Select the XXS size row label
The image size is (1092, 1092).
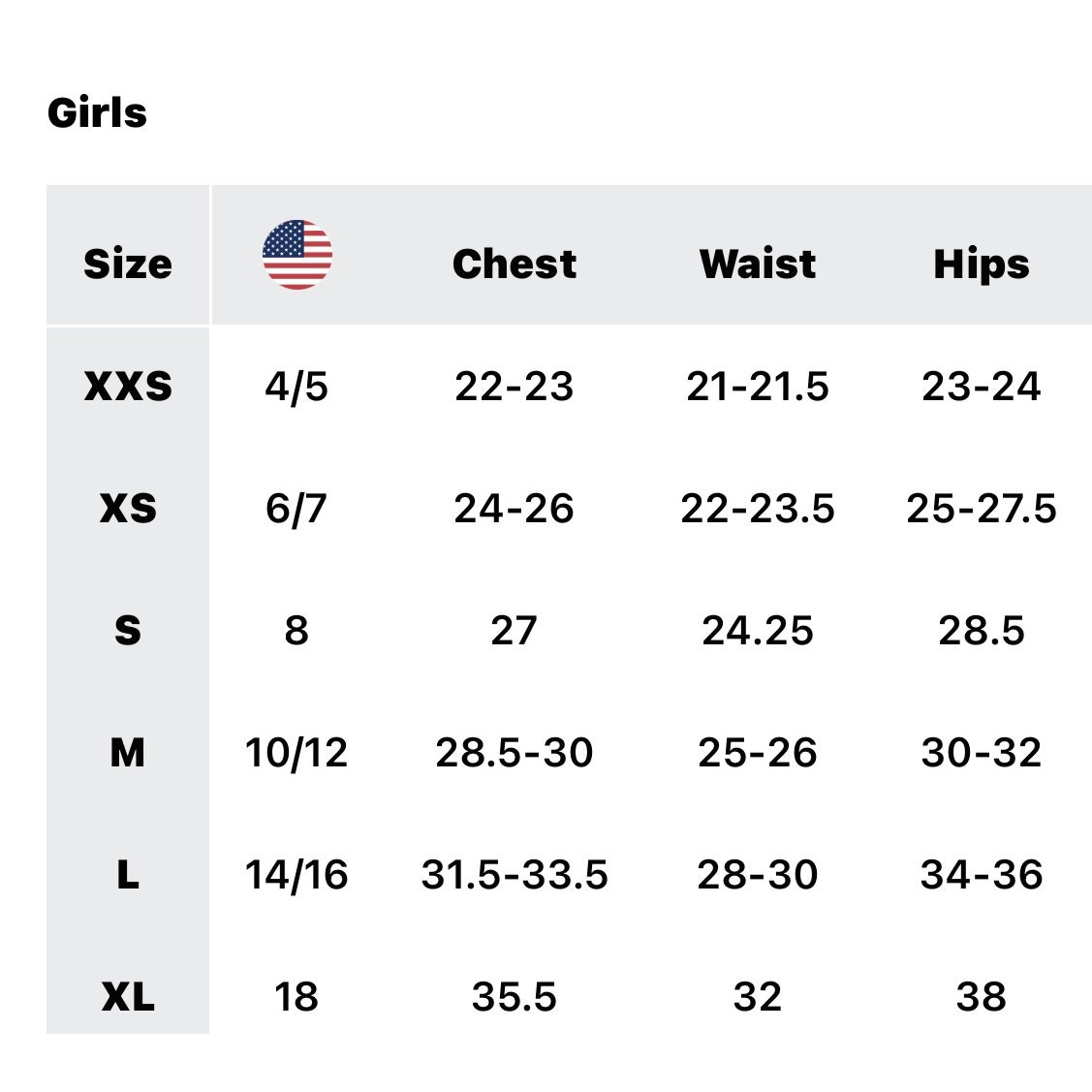pos(128,386)
